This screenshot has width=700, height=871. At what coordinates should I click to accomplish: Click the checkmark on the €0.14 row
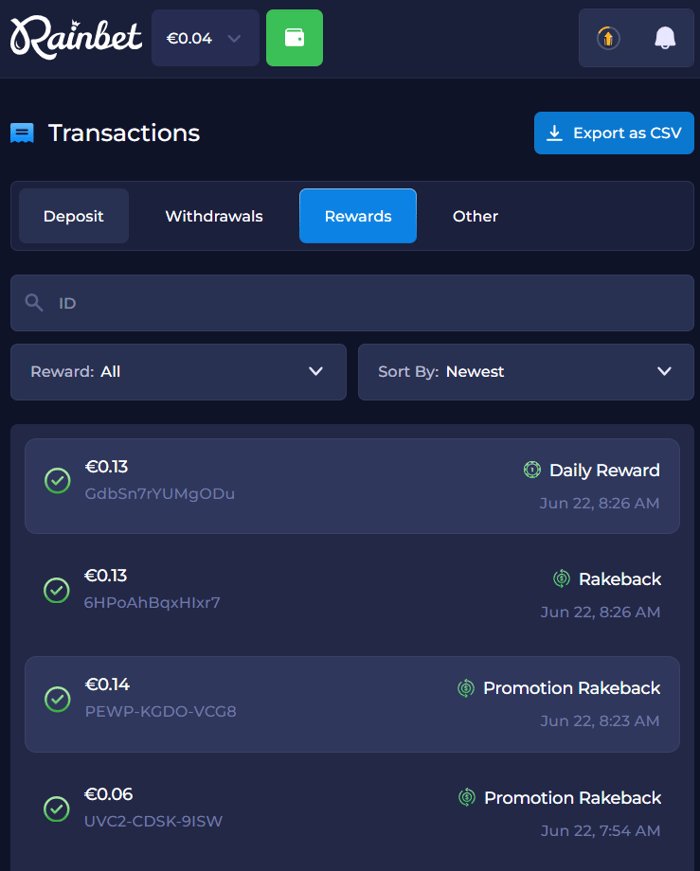tap(57, 699)
